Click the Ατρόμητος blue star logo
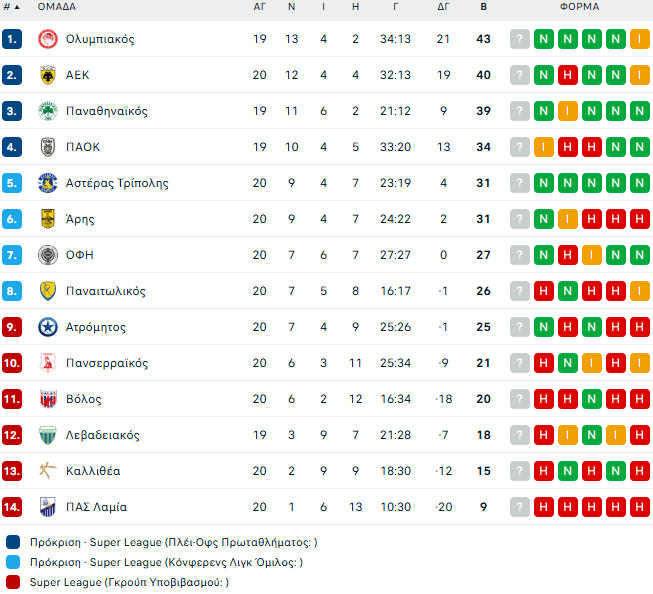The image size is (653, 594). click(x=47, y=327)
